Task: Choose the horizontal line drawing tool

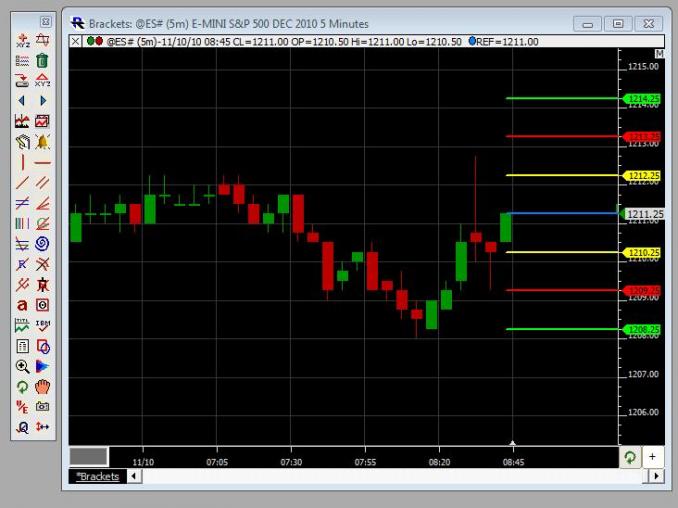Action: 43,162
